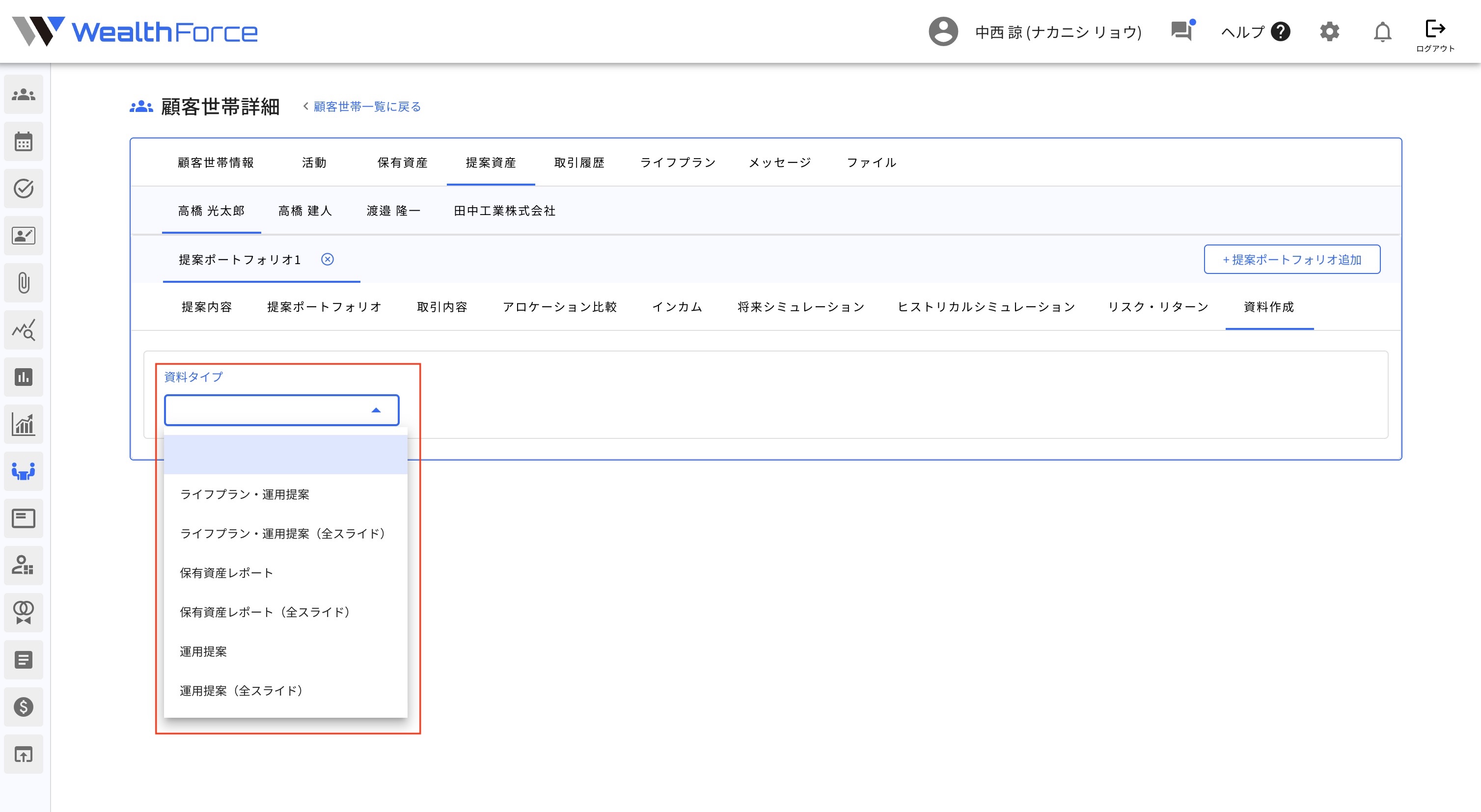
Task: Close 提案ポートフォリオ1 with the x icon
Action: [327, 259]
